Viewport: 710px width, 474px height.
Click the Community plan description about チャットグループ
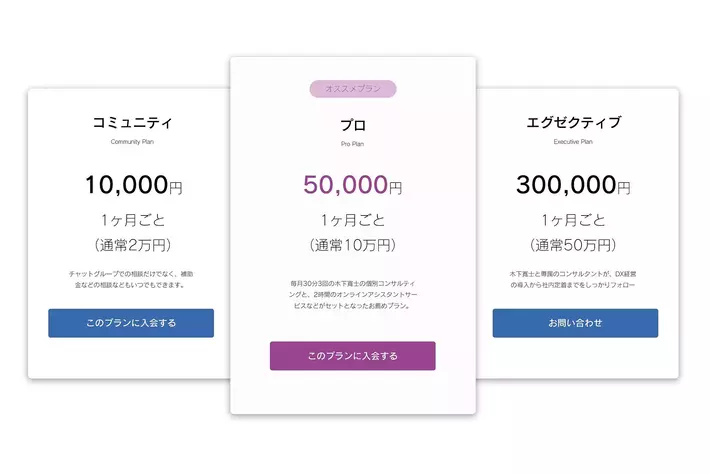pos(132,279)
